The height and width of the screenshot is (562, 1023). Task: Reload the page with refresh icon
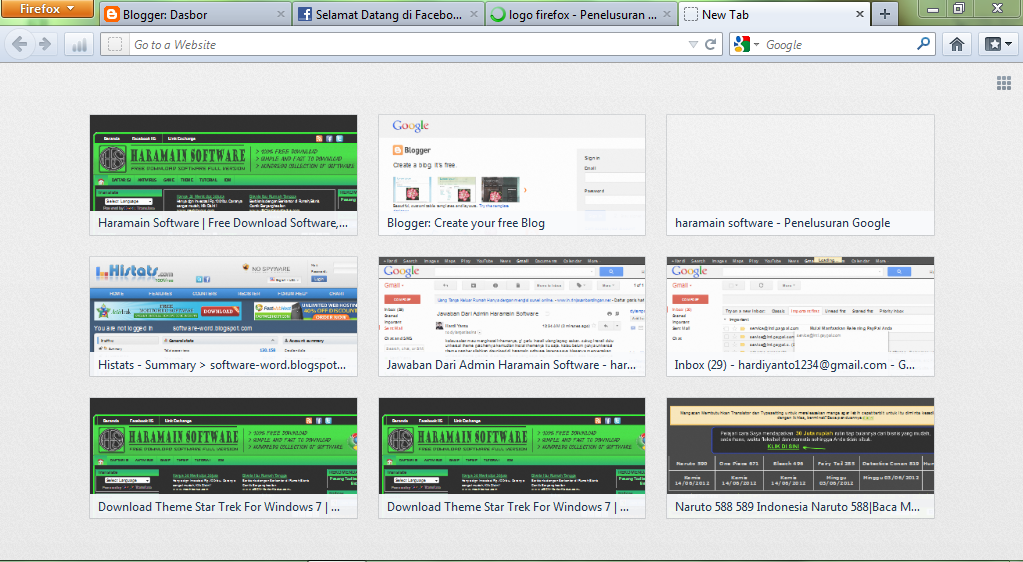pyautogui.click(x=710, y=44)
